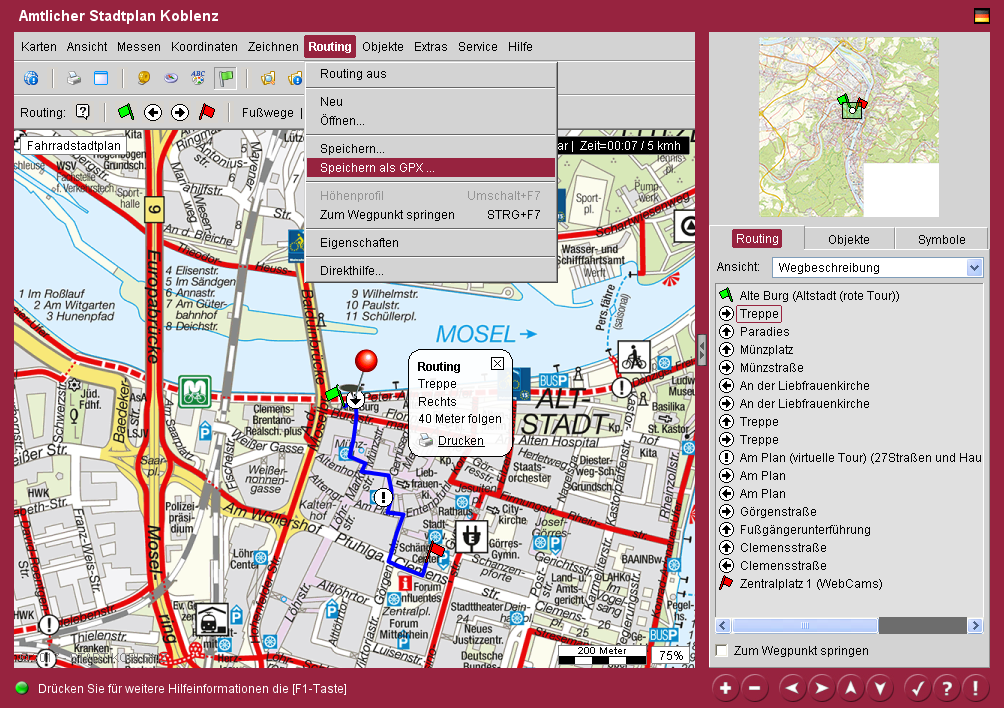The image size is (1004, 708).
Task: Open the German flag language selector
Action: point(981,16)
